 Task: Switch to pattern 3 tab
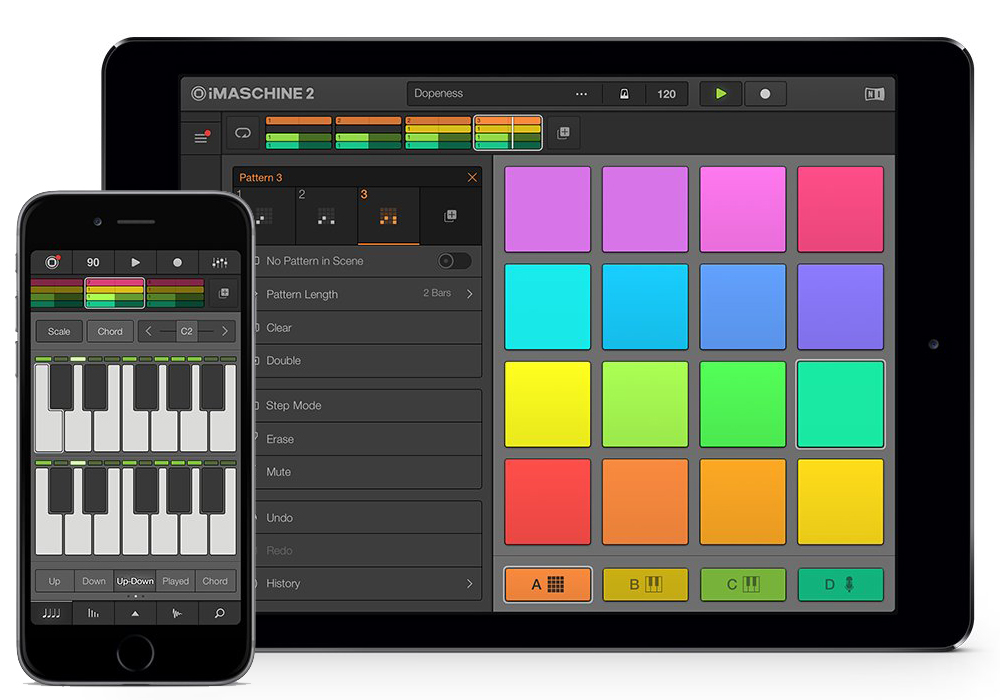coord(388,215)
